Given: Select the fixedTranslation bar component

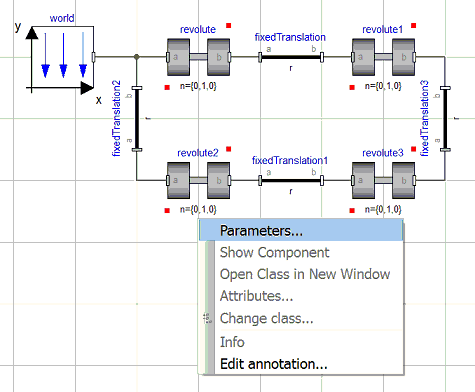Looking at the screenshot, I should point(291,57).
